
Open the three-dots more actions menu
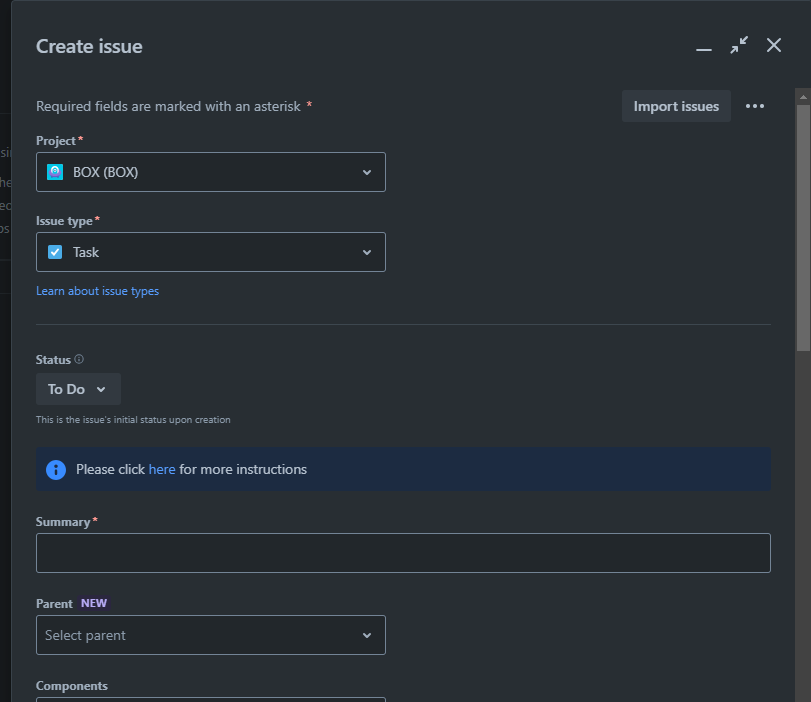point(755,106)
